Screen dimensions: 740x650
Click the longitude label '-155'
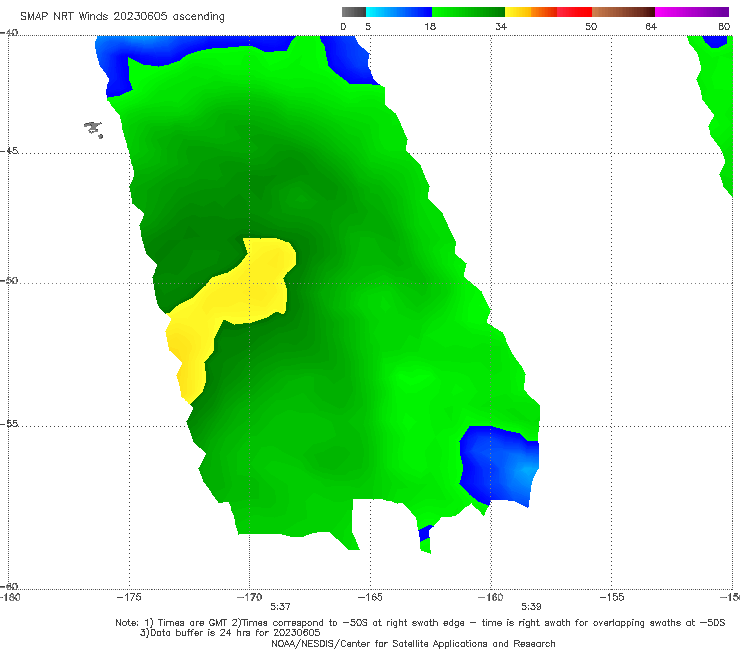[612, 597]
